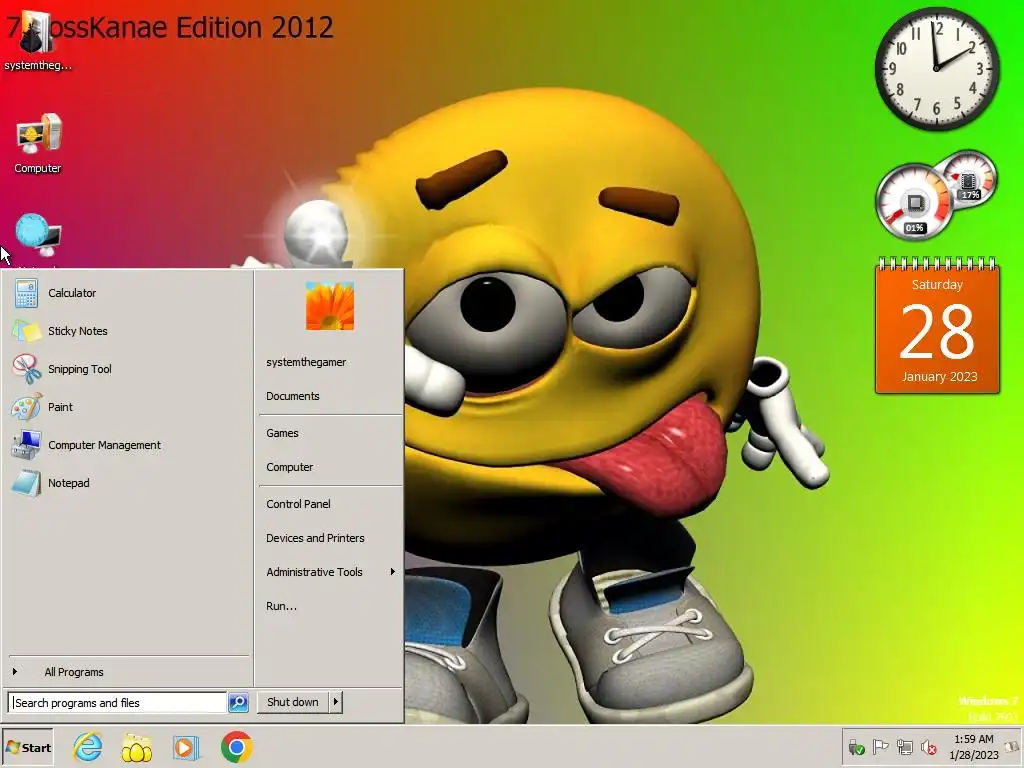1024x768 pixels.
Task: Click the calendar gadget showing Saturday 28
Action: (937, 325)
